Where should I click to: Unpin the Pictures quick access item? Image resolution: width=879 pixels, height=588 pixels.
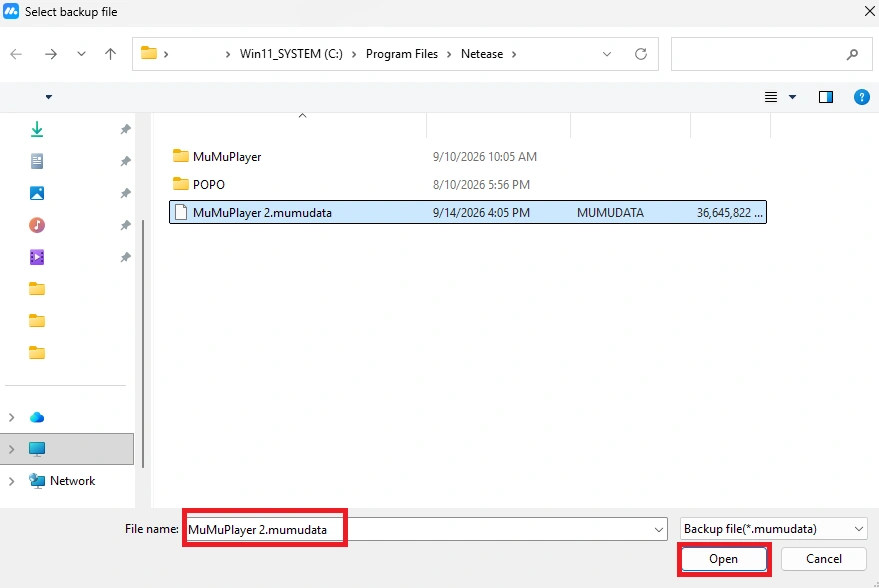point(126,193)
